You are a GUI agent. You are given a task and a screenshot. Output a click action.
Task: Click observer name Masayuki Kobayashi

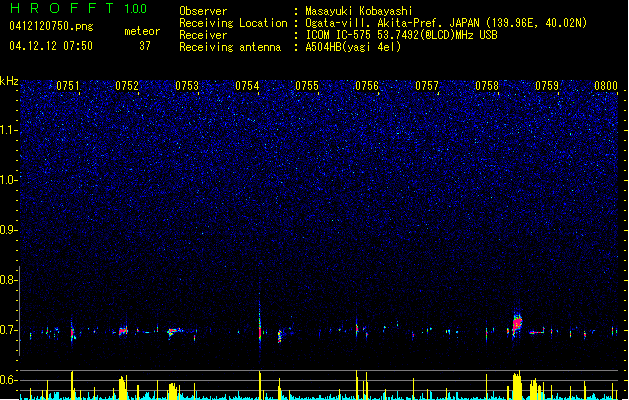pos(359,11)
